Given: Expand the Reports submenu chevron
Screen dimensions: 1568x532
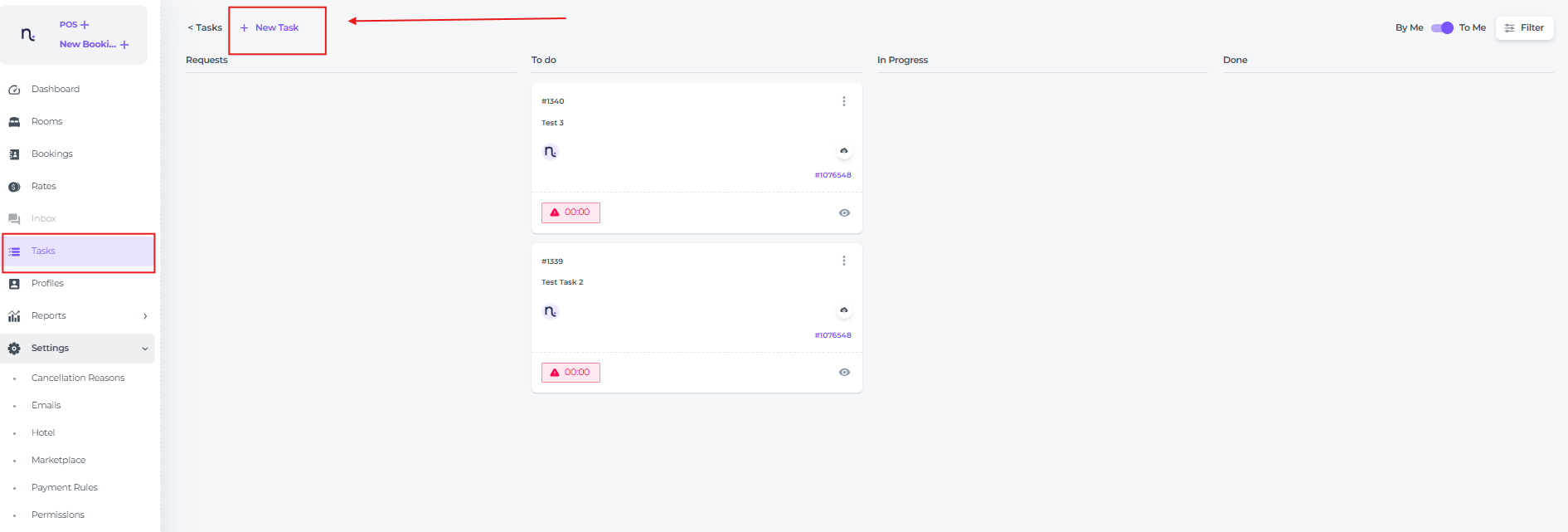Looking at the screenshot, I should coord(145,316).
